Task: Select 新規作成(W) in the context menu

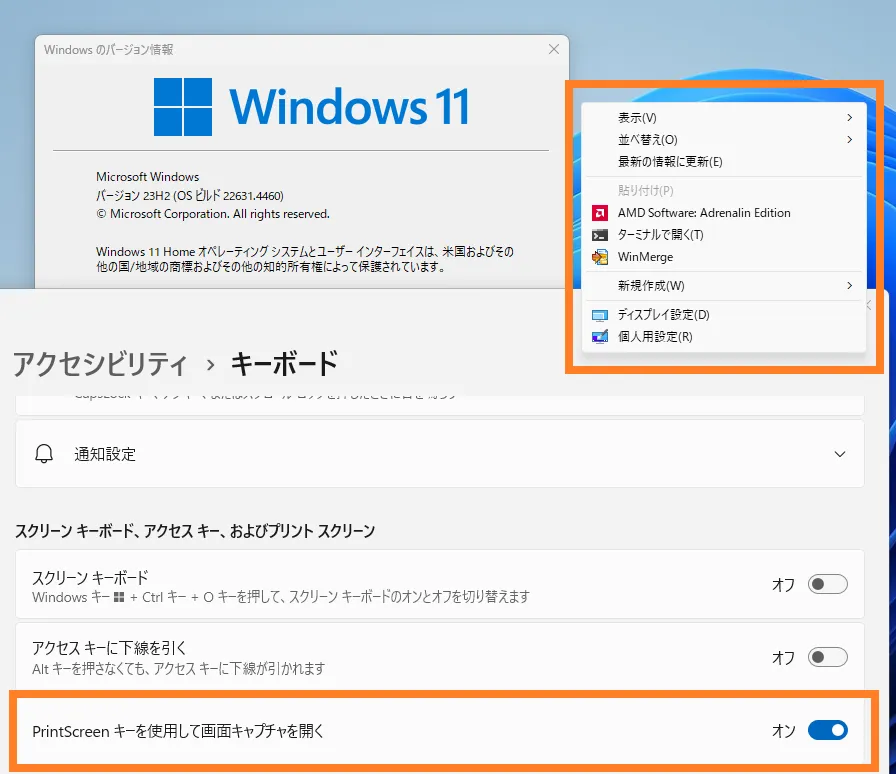Action: point(724,286)
